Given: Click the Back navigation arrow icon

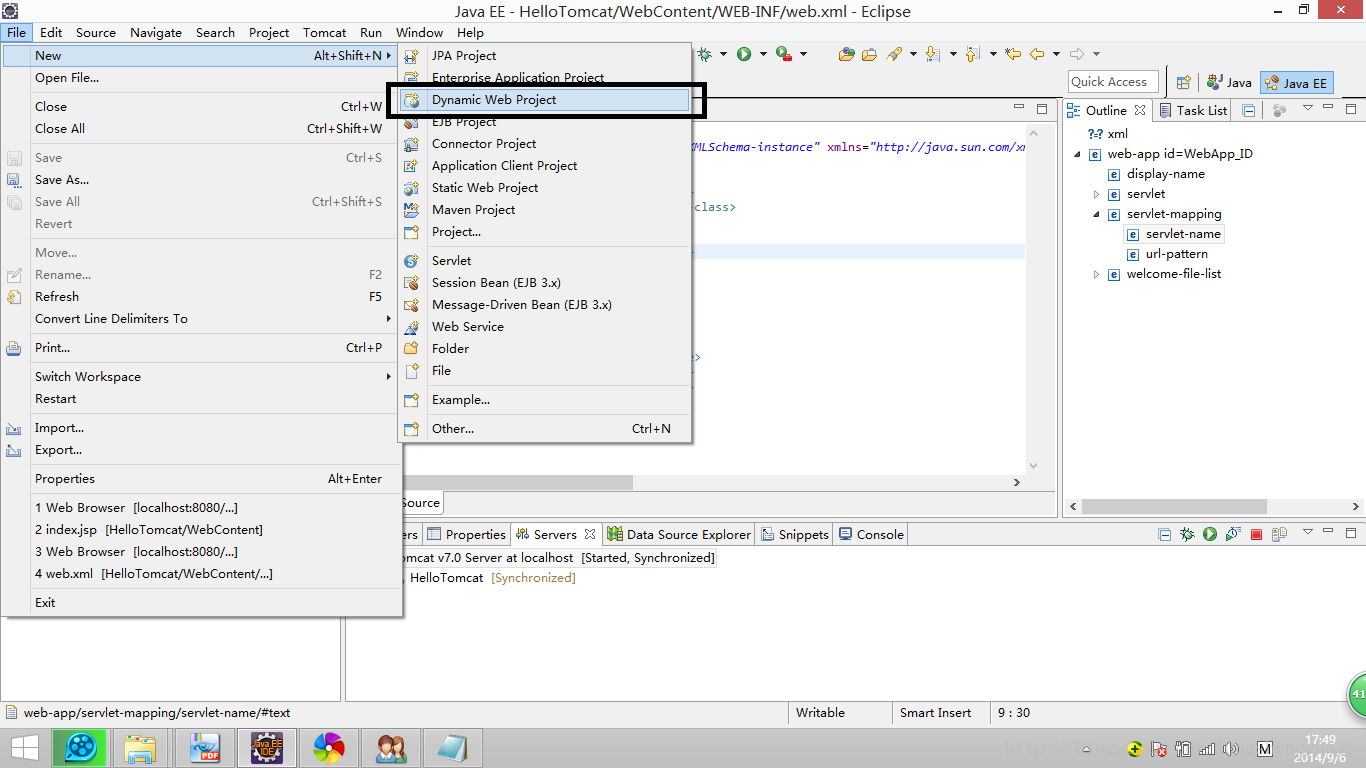Looking at the screenshot, I should 1037,54.
